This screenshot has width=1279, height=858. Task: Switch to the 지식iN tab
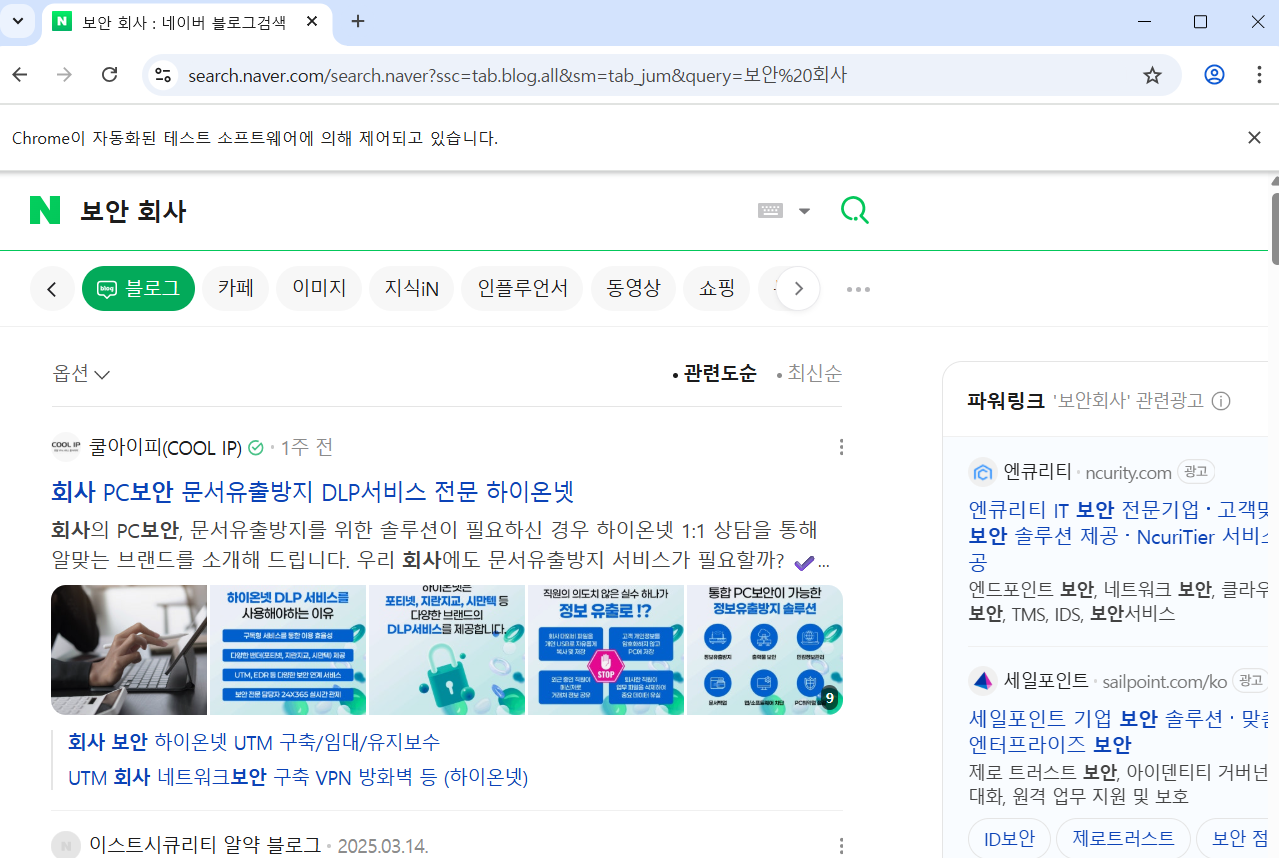tap(411, 289)
